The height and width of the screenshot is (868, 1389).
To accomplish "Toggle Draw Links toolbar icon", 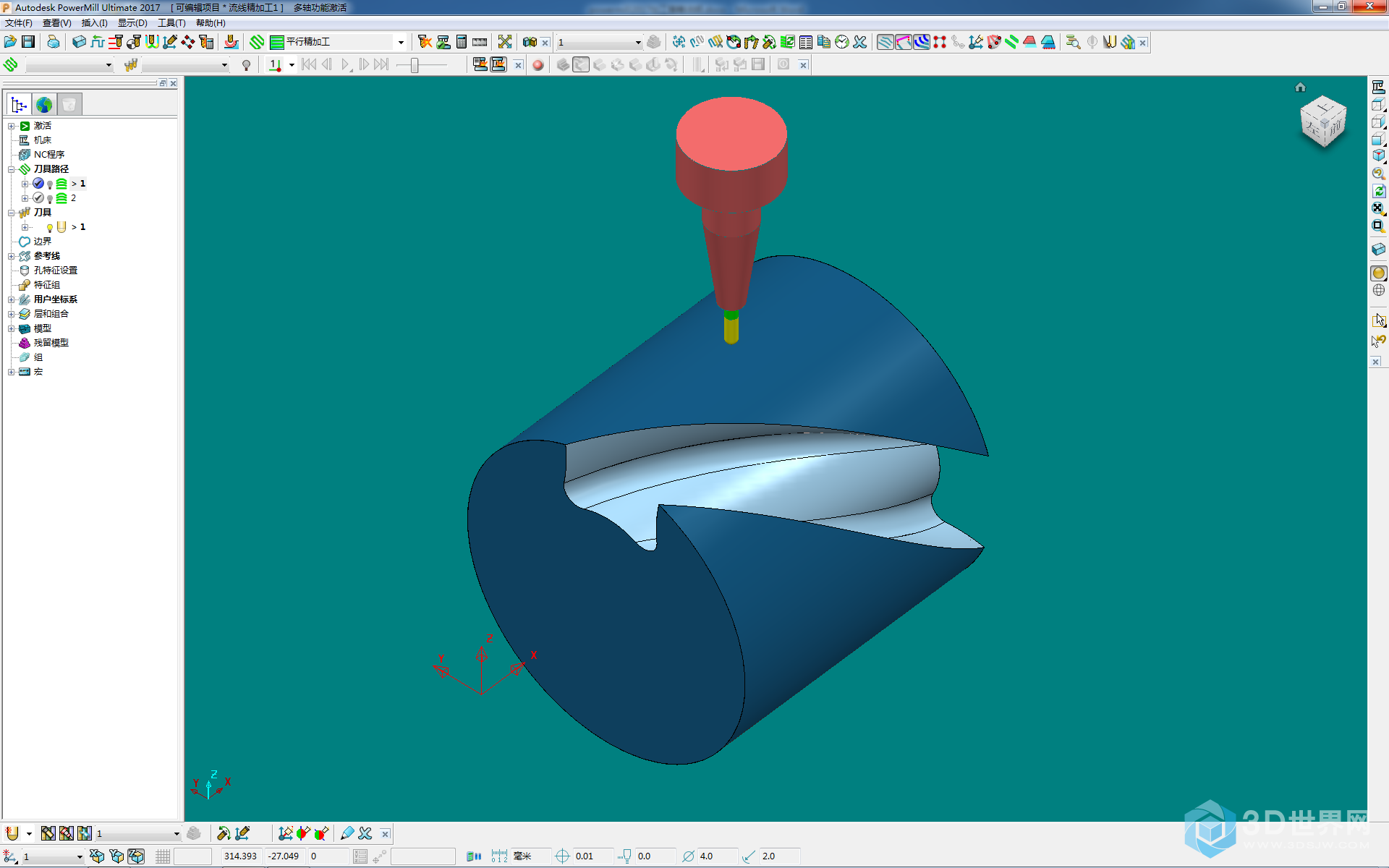I will click(904, 42).
